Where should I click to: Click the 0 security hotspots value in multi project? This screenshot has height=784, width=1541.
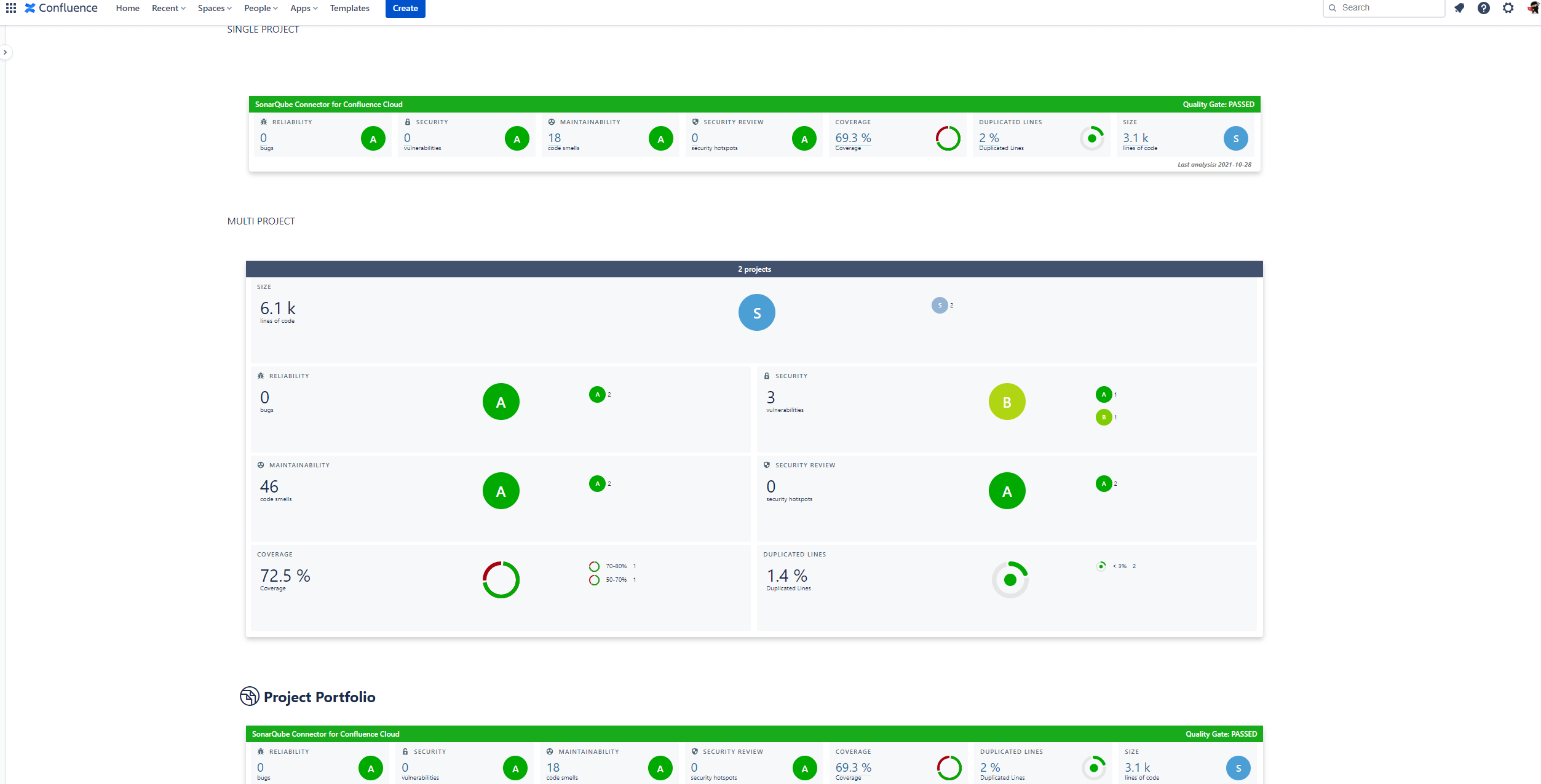click(770, 486)
